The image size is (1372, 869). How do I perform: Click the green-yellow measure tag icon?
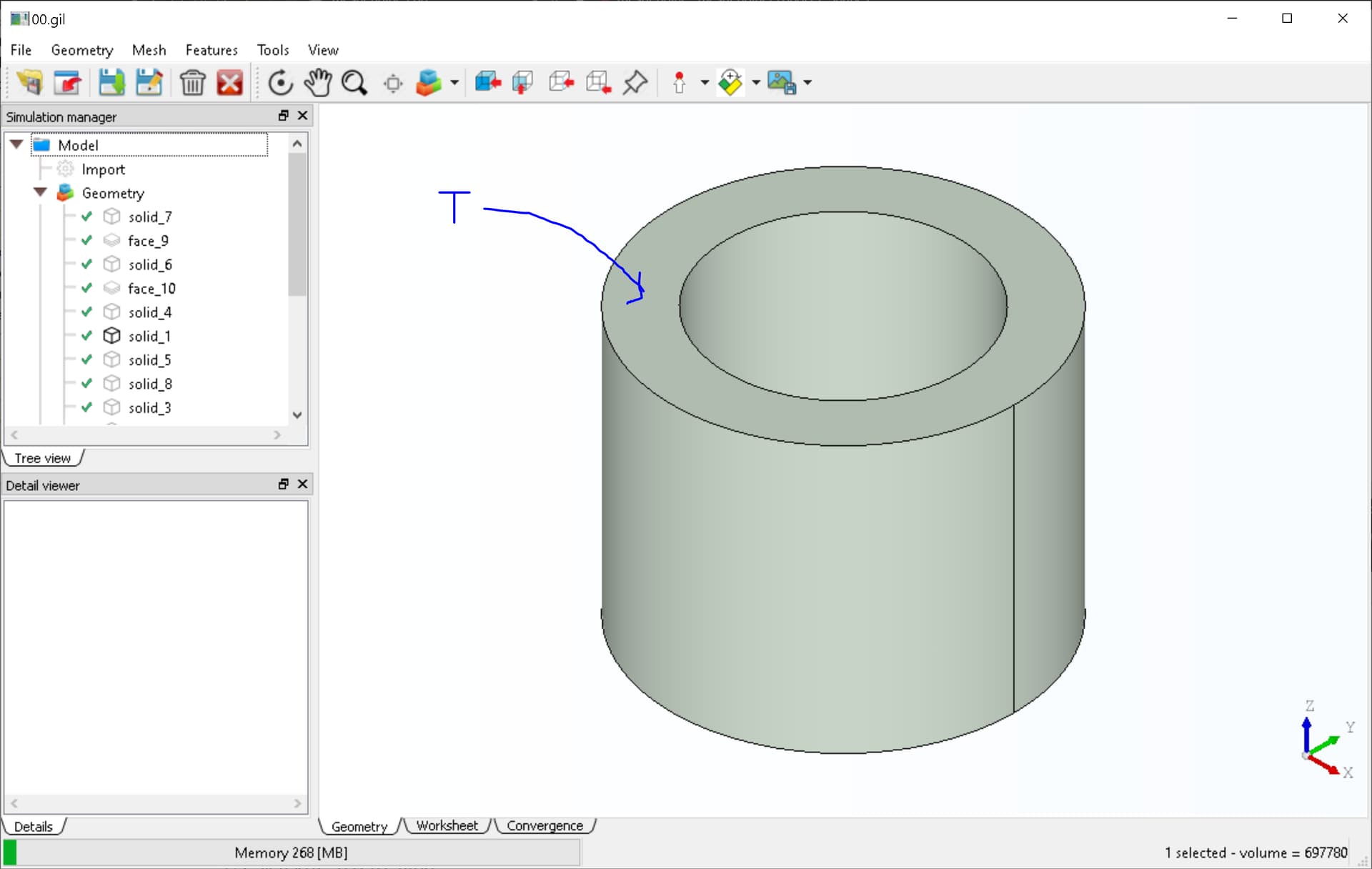click(730, 83)
